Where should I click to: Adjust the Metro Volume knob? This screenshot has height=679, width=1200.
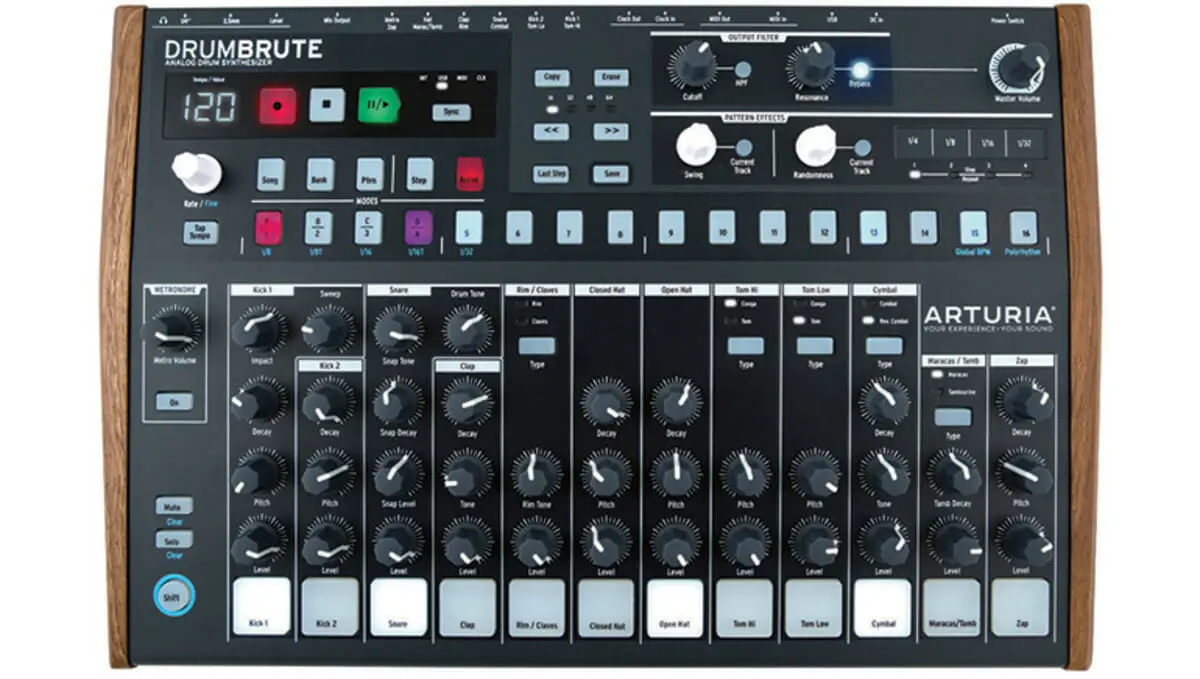pos(175,330)
